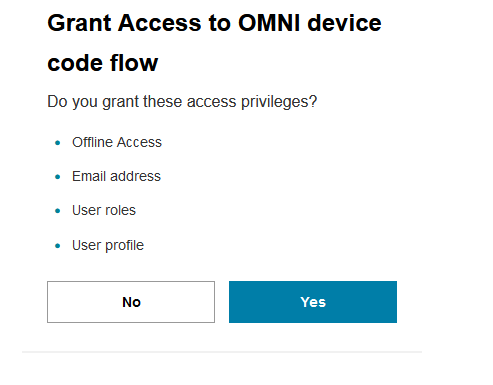Select the Email address privilege text
The height and width of the screenshot is (385, 493).
pos(116,176)
